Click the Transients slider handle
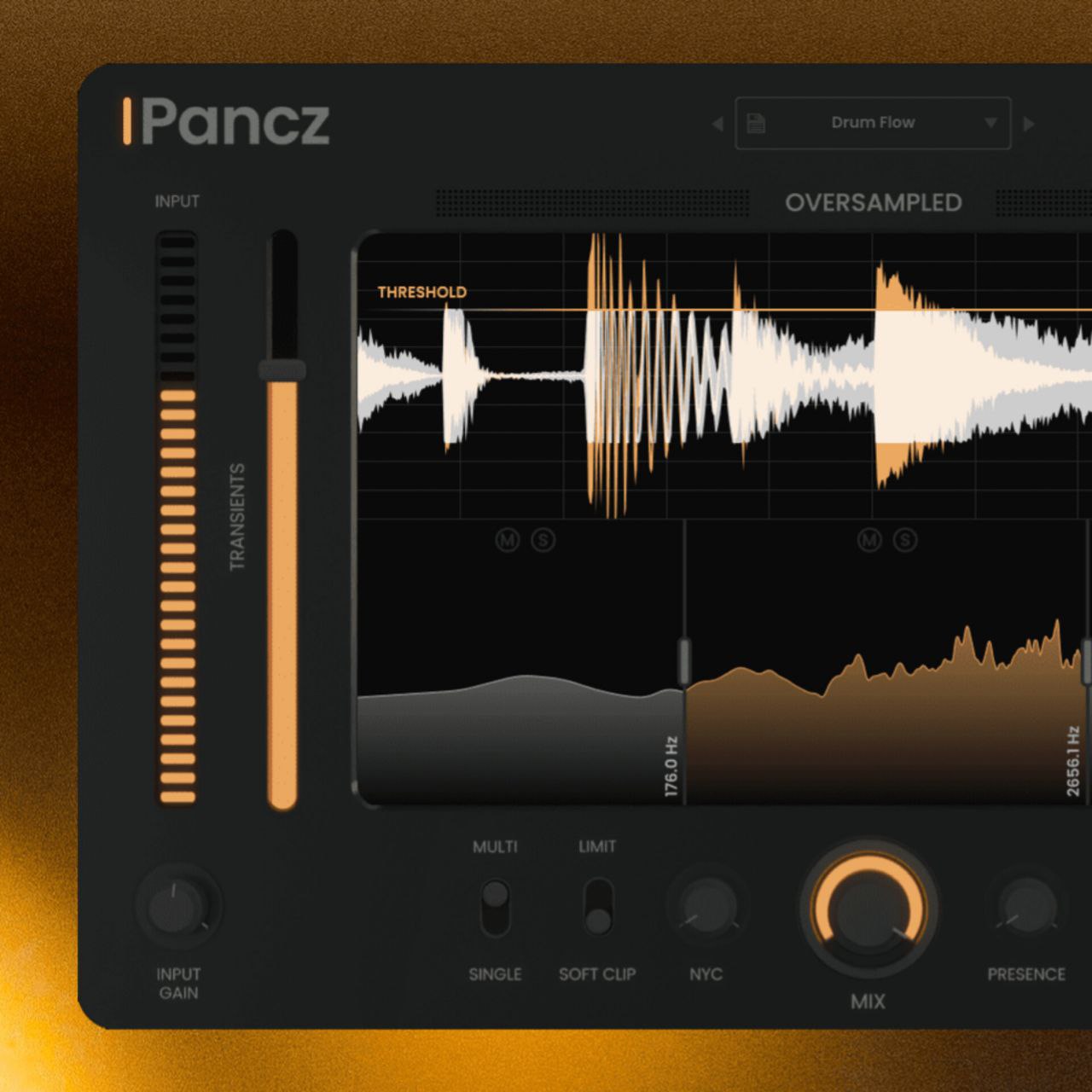 click(x=282, y=370)
